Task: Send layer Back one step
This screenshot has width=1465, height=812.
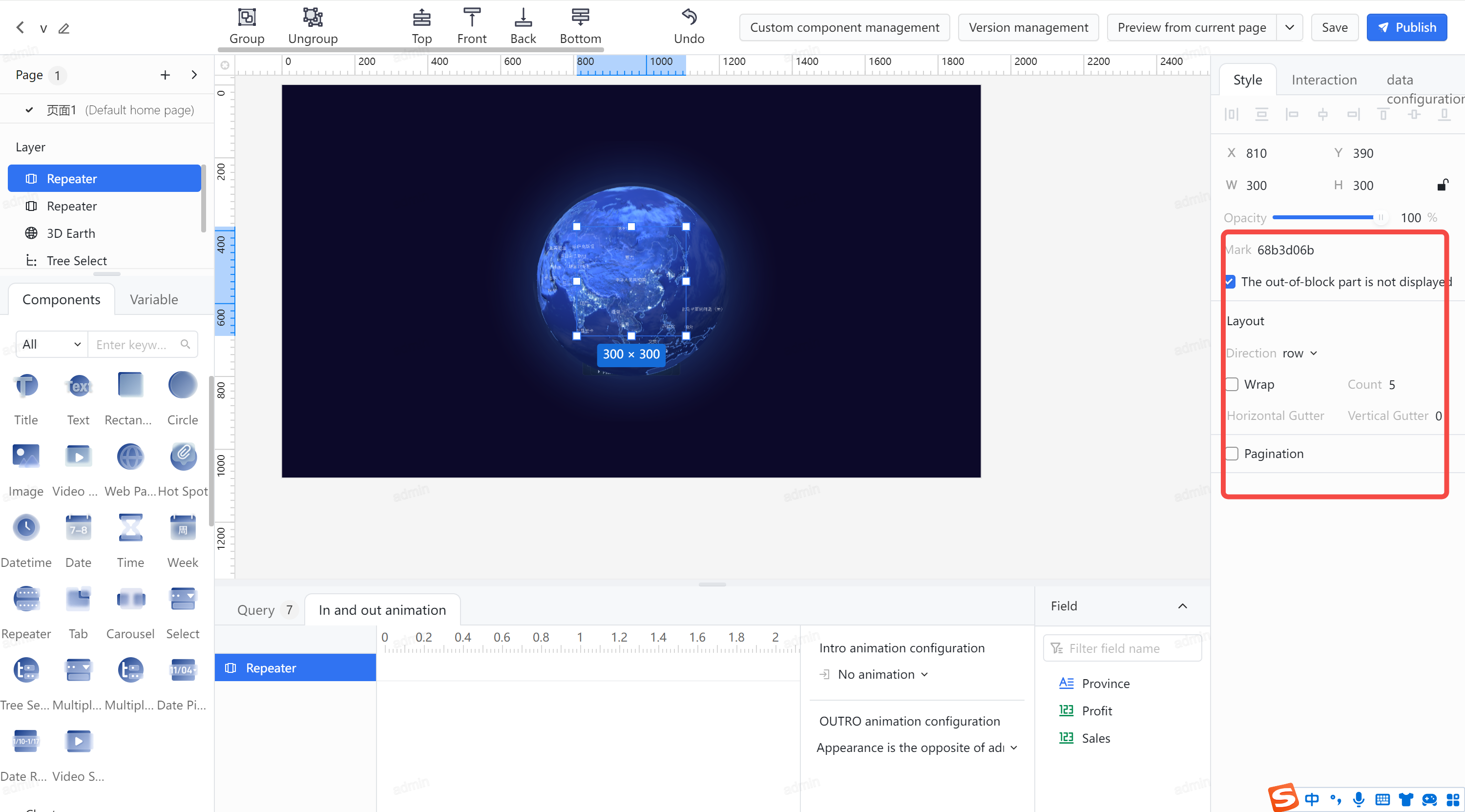Action: [x=523, y=26]
